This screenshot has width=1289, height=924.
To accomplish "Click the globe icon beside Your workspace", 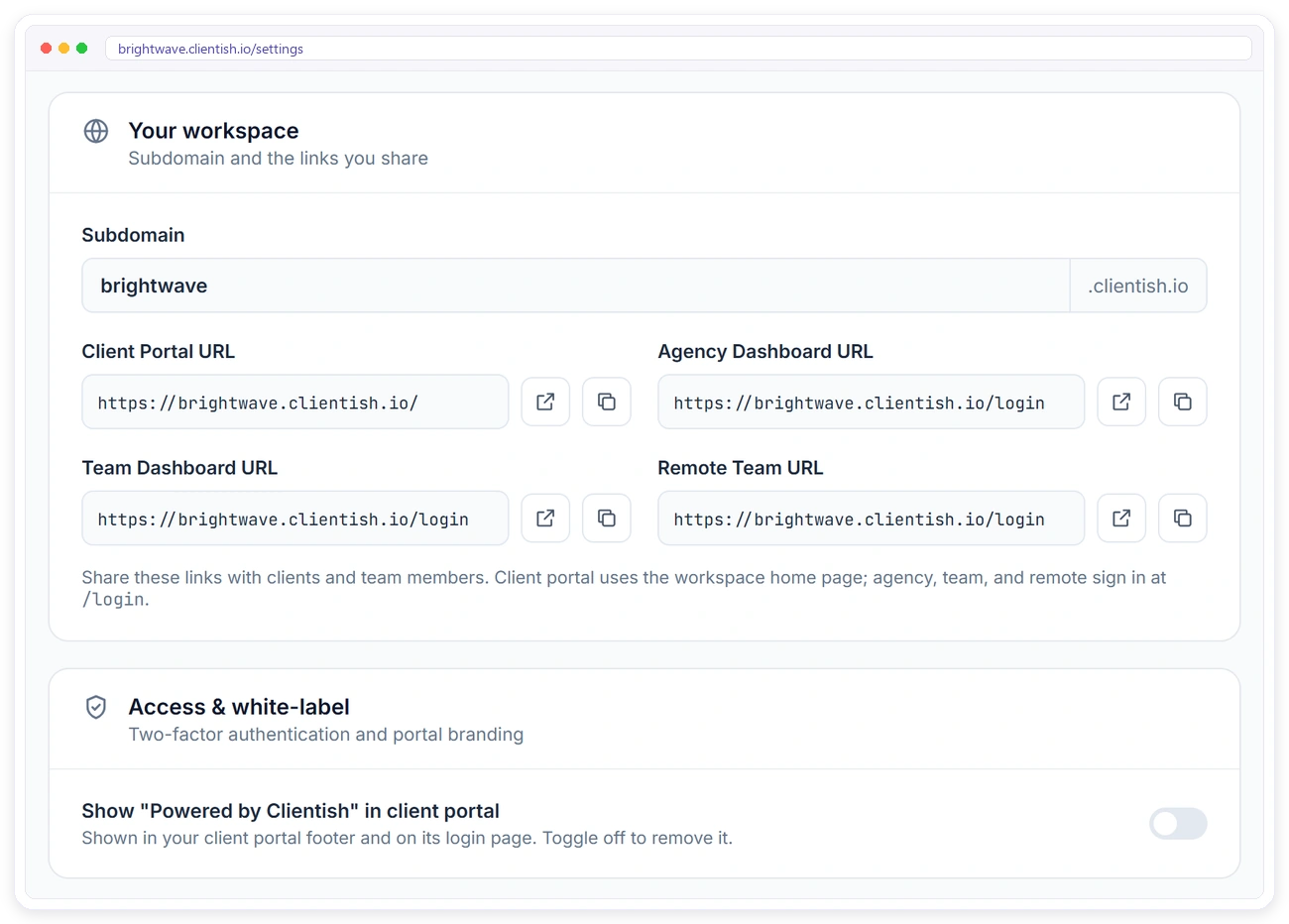I will (x=96, y=131).
